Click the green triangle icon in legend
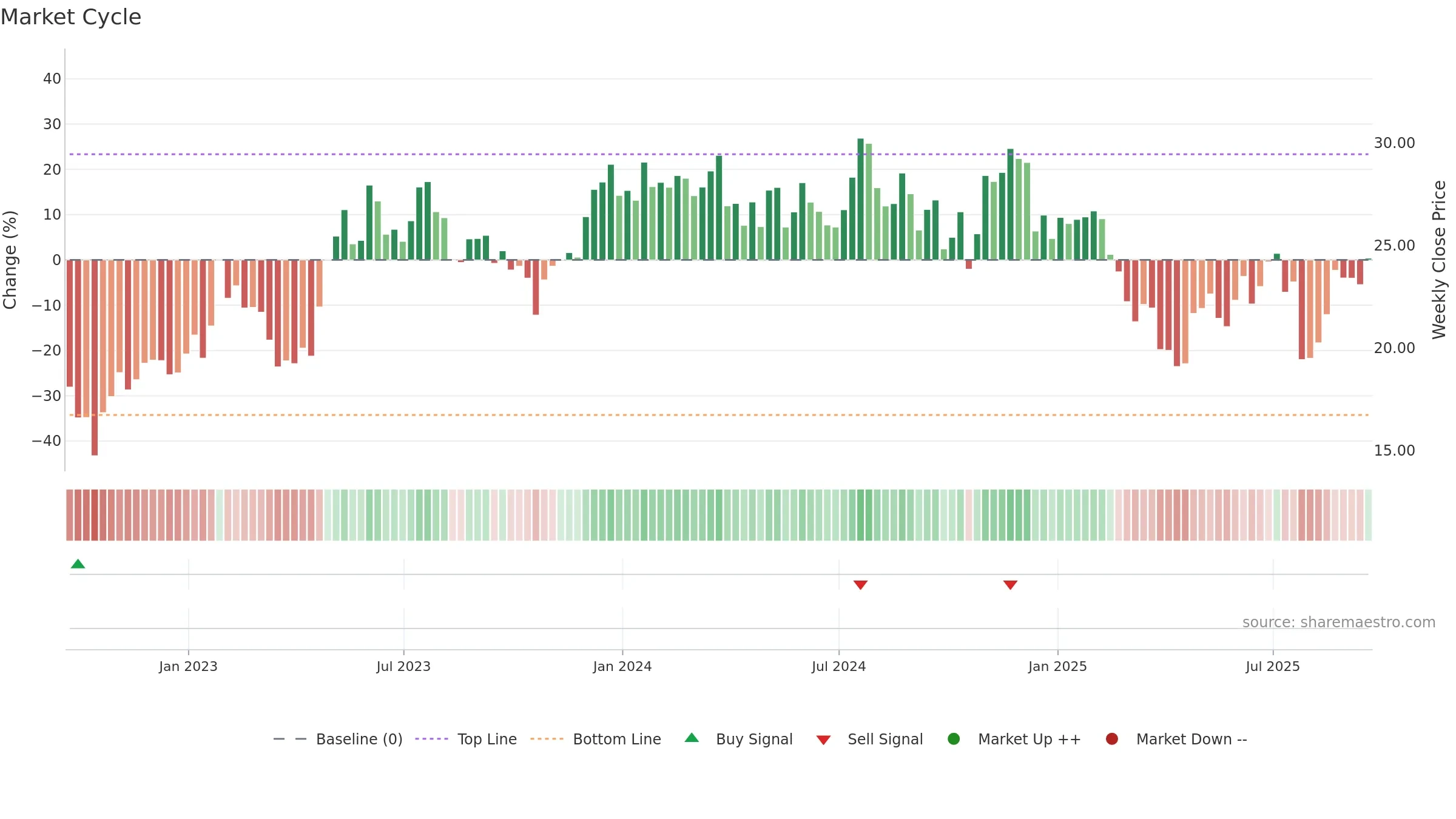Screen dimensions: 1456x819 point(692,738)
